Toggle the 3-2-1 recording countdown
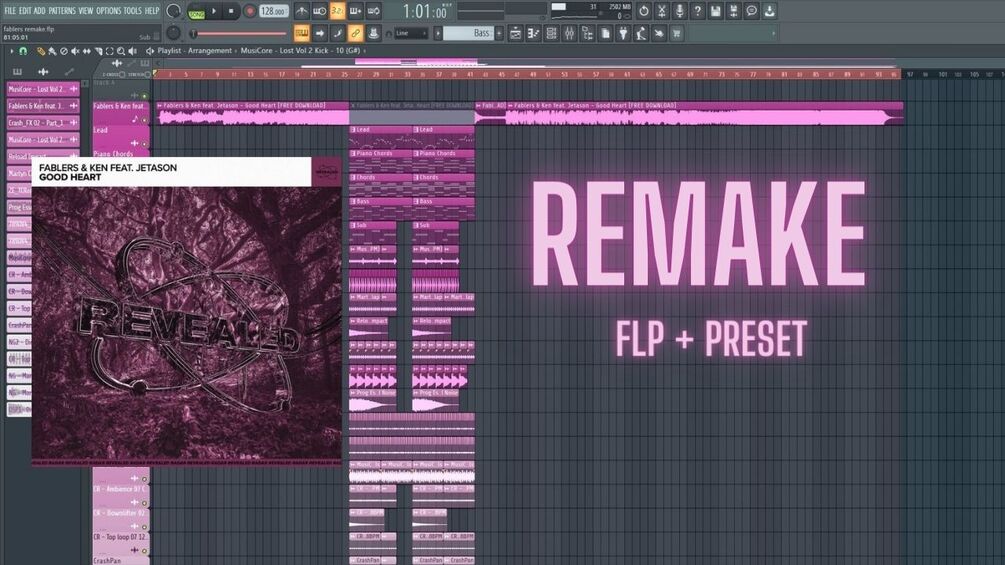 pyautogui.click(x=337, y=11)
